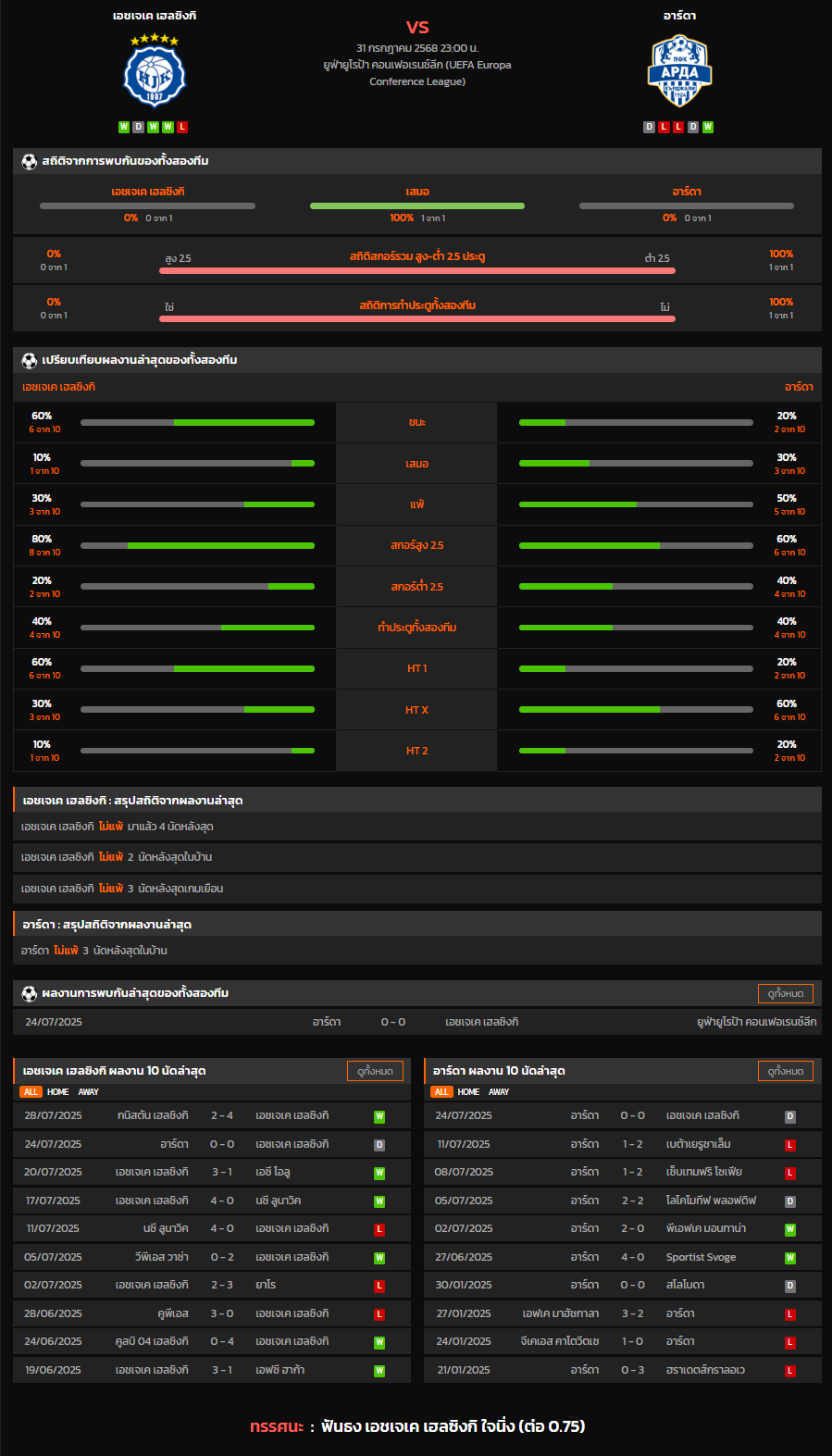
Task: Select the AWAY filter in HJK last 10 matches
Action: click(x=88, y=1092)
